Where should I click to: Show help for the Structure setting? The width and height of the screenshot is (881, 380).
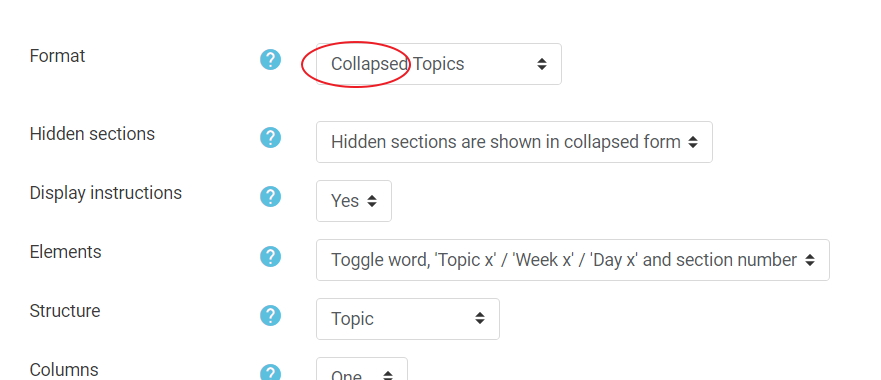pos(270,315)
